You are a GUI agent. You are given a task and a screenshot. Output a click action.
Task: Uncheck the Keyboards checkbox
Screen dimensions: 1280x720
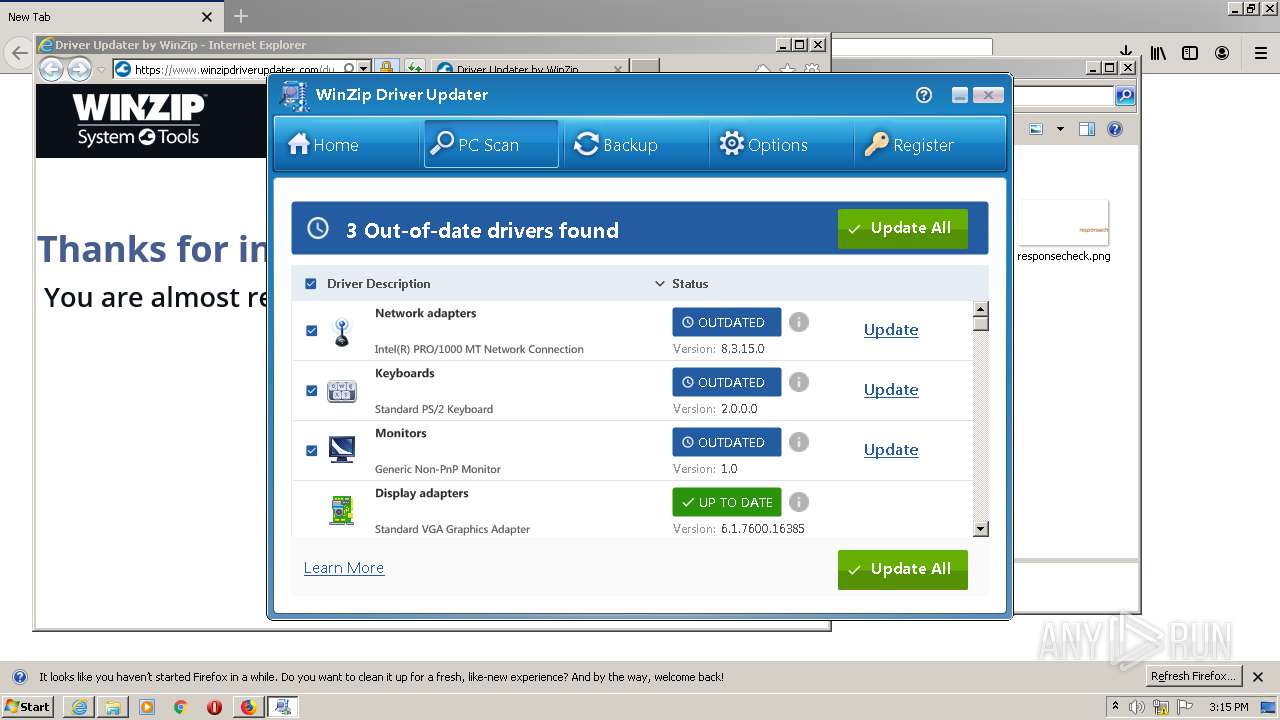point(312,391)
